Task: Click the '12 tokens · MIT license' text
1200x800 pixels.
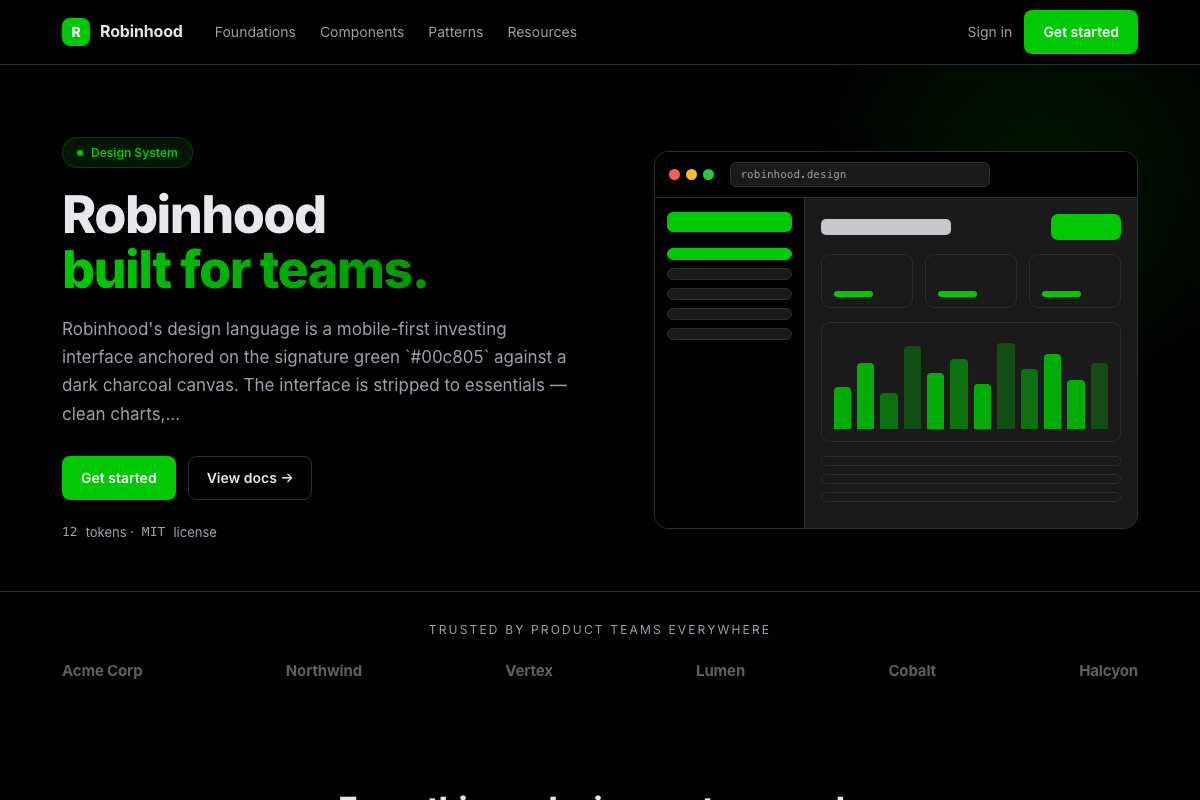Action: tap(139, 532)
